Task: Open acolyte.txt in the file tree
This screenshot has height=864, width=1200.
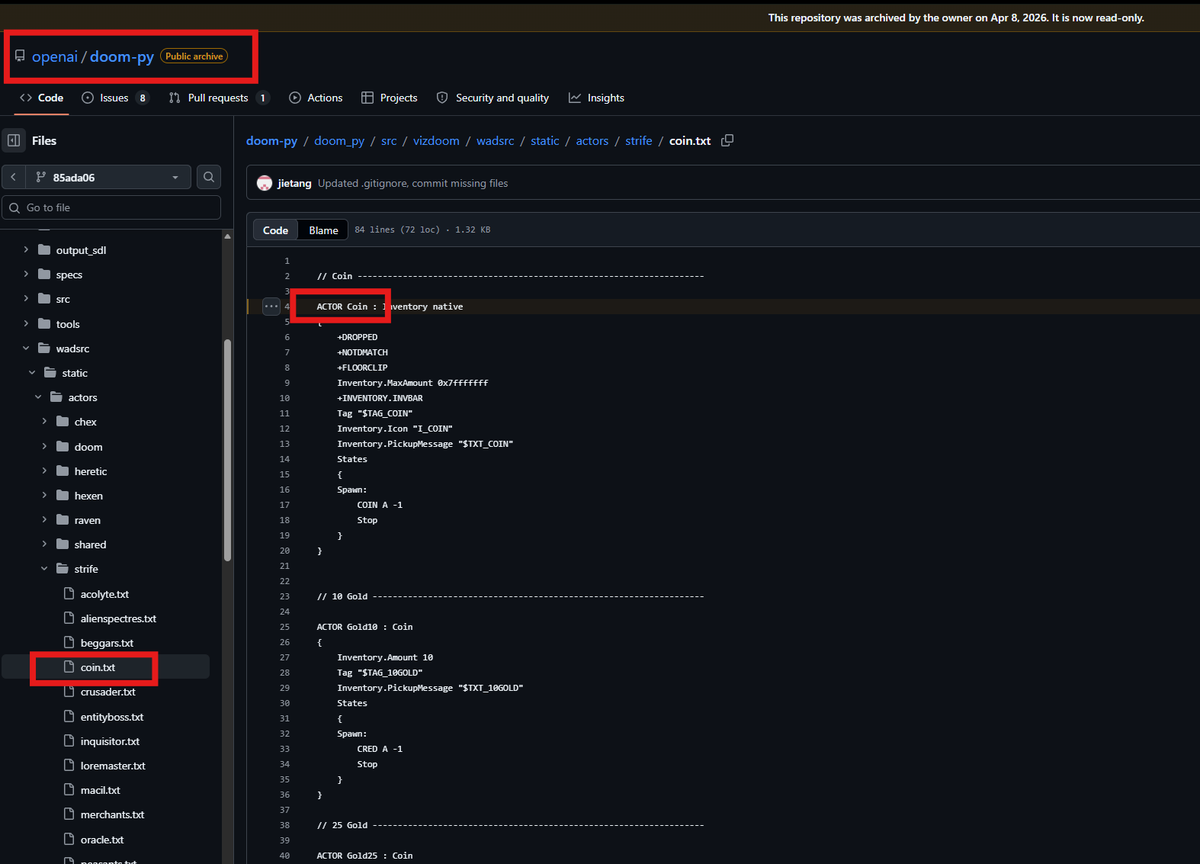Action: (105, 594)
